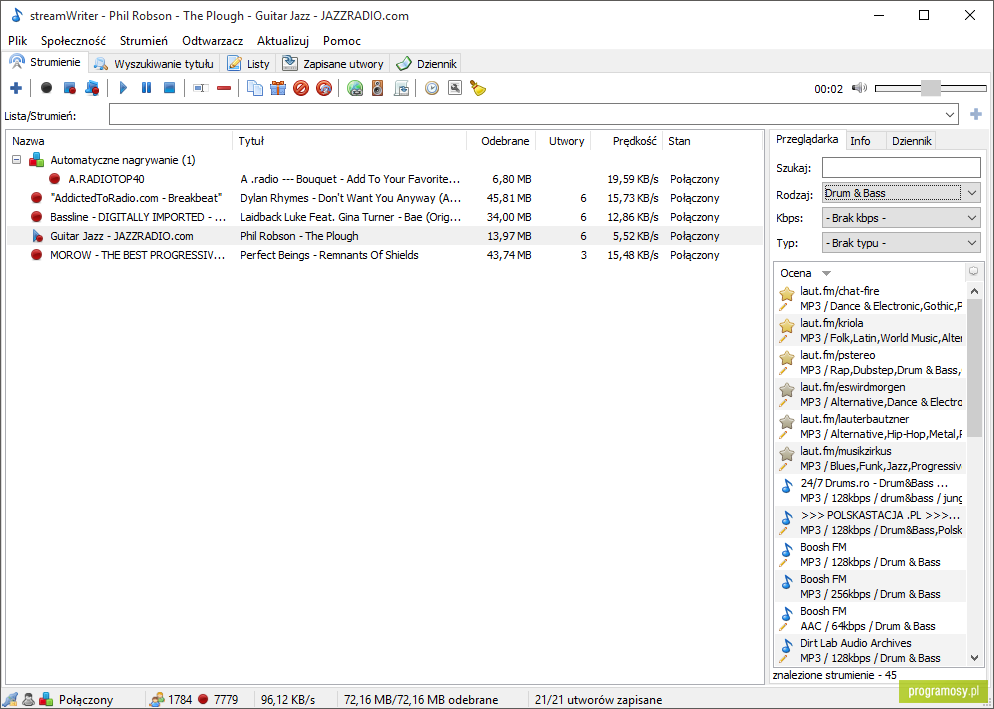Select Bassline - DIGITALLY IMPORTED stream
This screenshot has height=709, width=994.
(384, 217)
